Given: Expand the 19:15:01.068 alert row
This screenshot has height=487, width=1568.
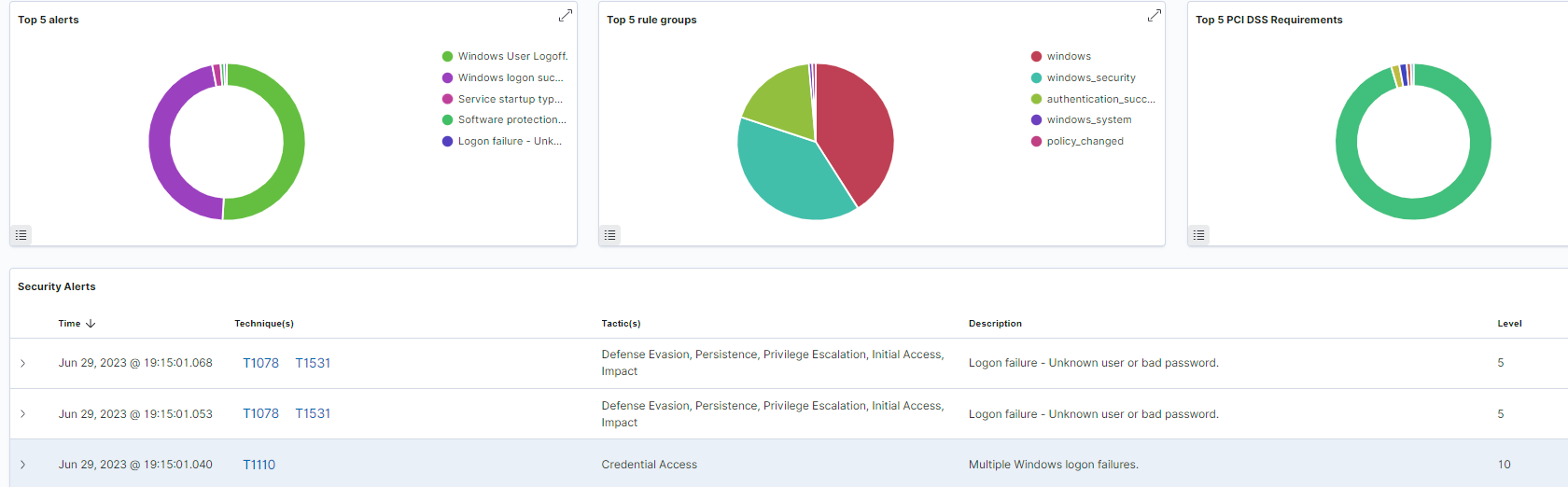Looking at the screenshot, I should pos(23,363).
